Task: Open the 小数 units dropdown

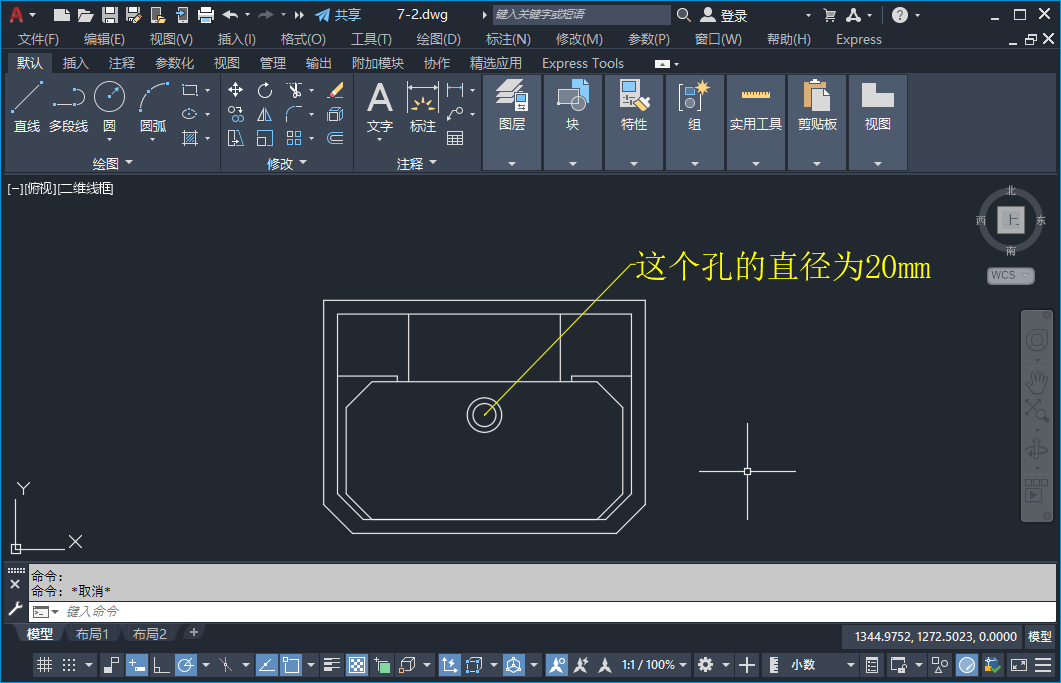Action: click(851, 665)
